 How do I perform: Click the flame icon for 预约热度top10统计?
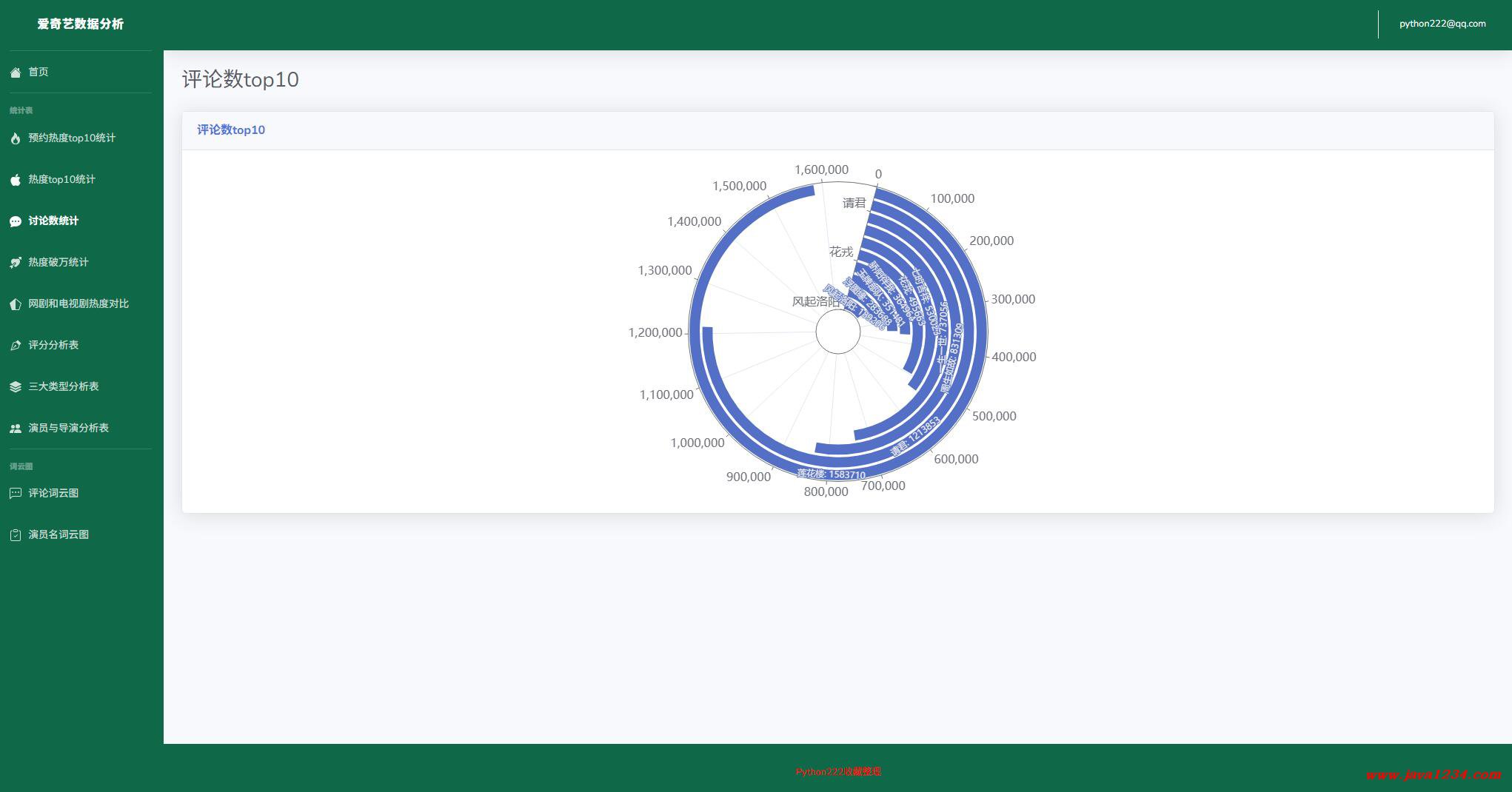tap(15, 138)
